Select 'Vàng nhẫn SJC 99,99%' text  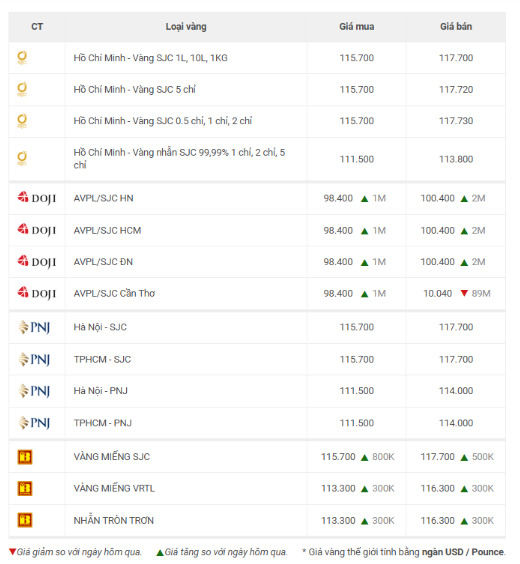pyautogui.click(x=181, y=153)
